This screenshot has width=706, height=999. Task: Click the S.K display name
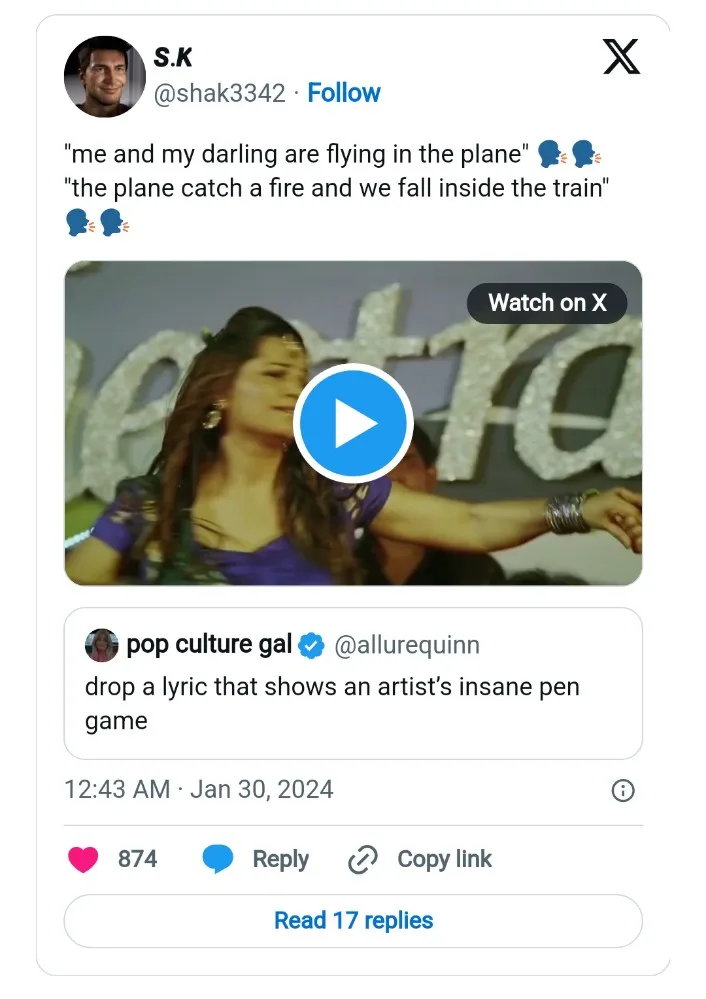click(173, 59)
